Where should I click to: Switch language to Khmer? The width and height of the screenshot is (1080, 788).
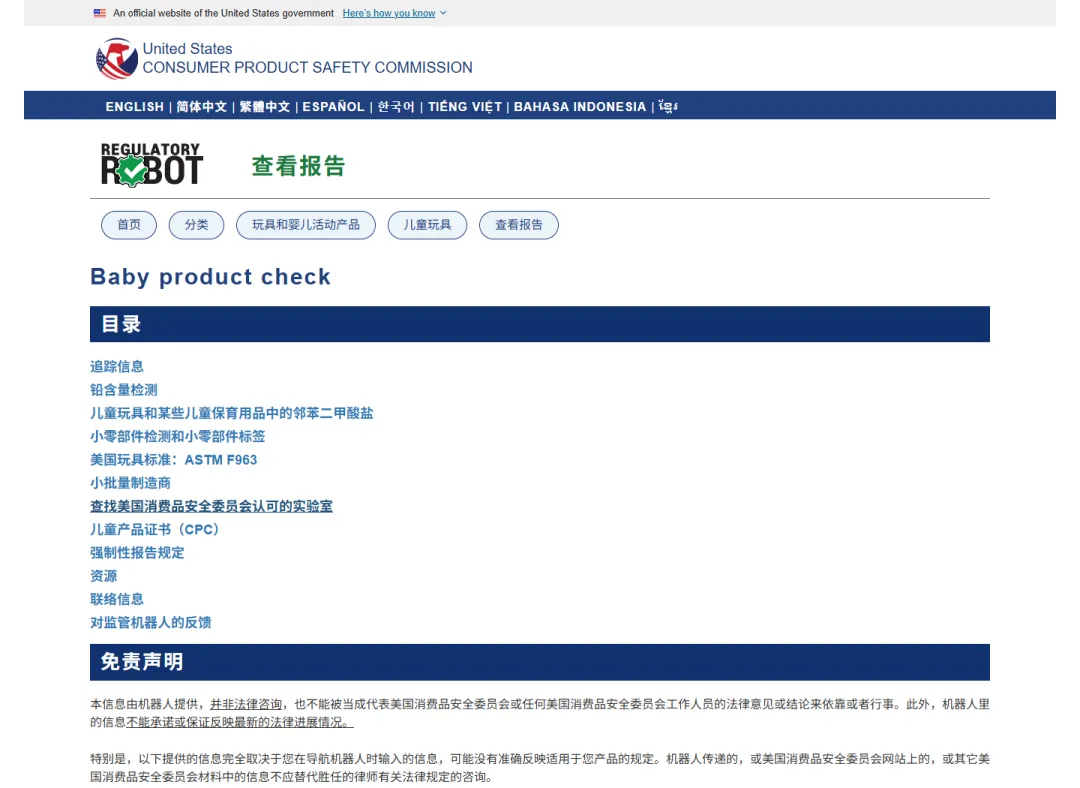click(668, 107)
